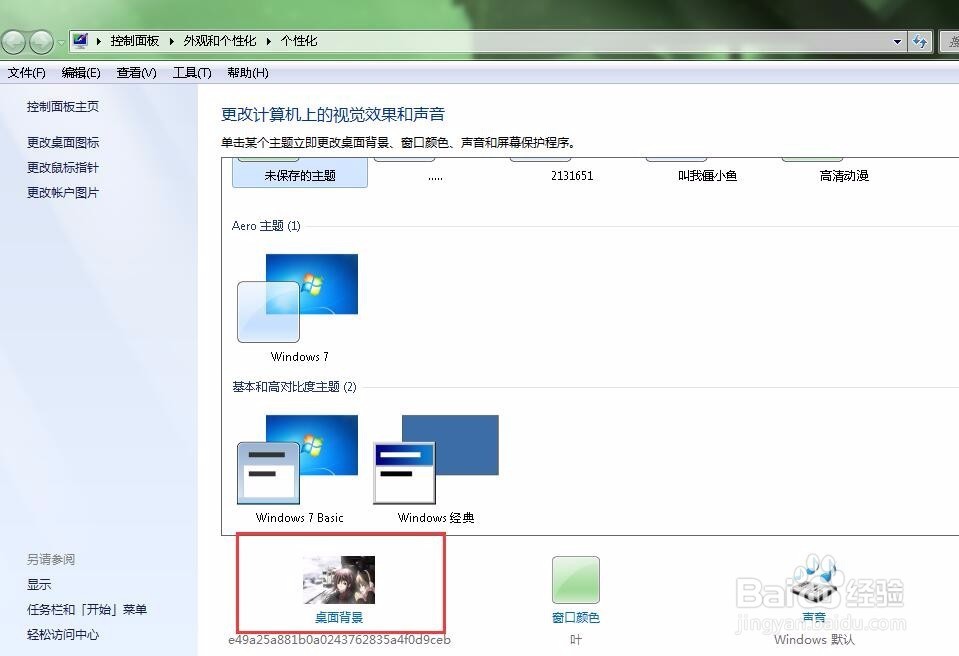Open 轻松访问中心 link
959x656 pixels.
pyautogui.click(x=62, y=635)
